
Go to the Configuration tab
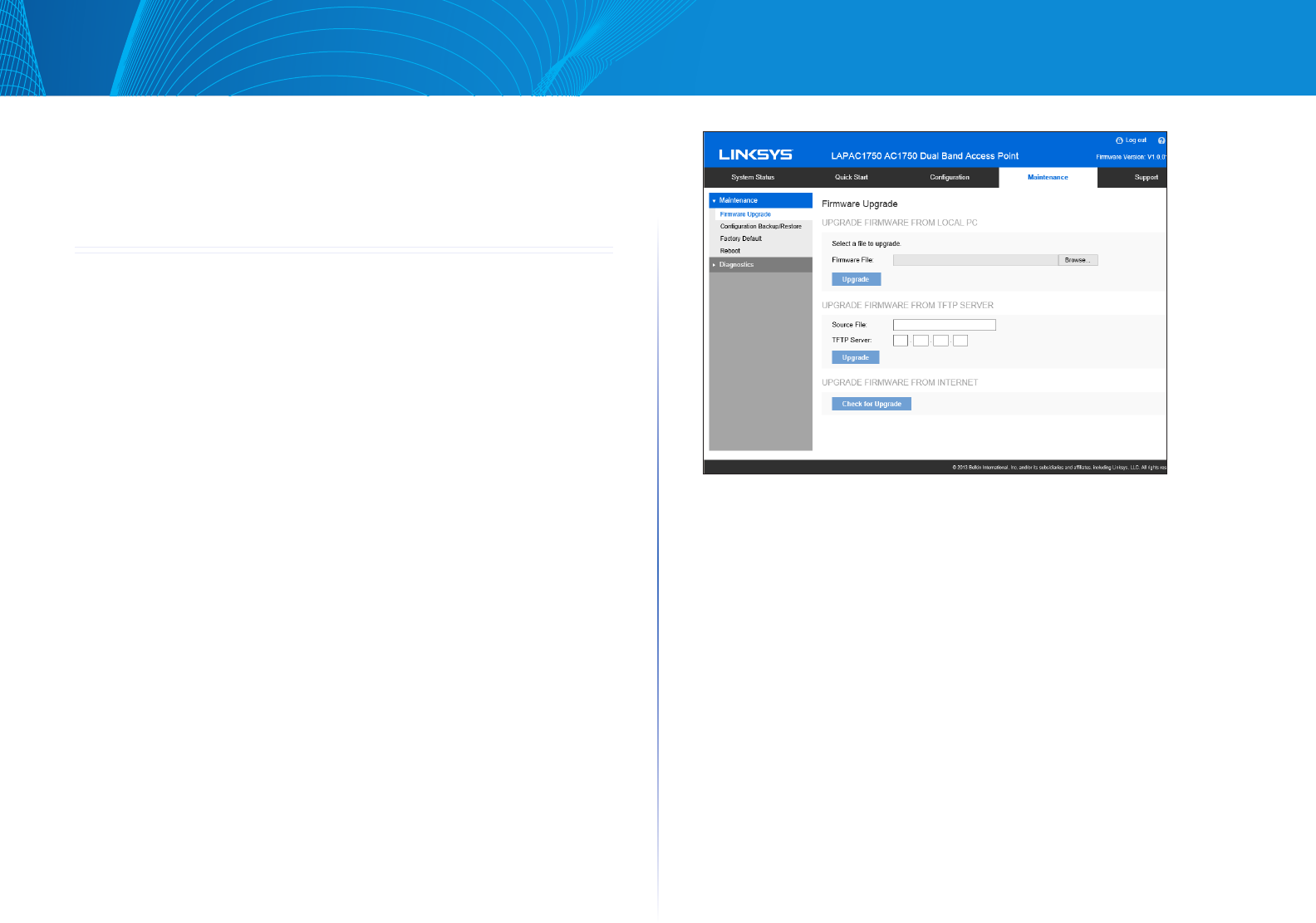click(x=950, y=177)
